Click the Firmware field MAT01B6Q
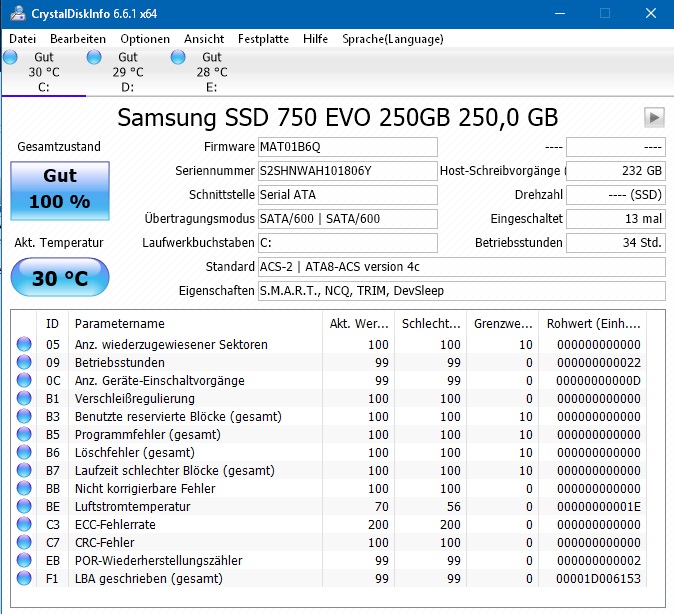The height and width of the screenshot is (614, 674). (348, 147)
